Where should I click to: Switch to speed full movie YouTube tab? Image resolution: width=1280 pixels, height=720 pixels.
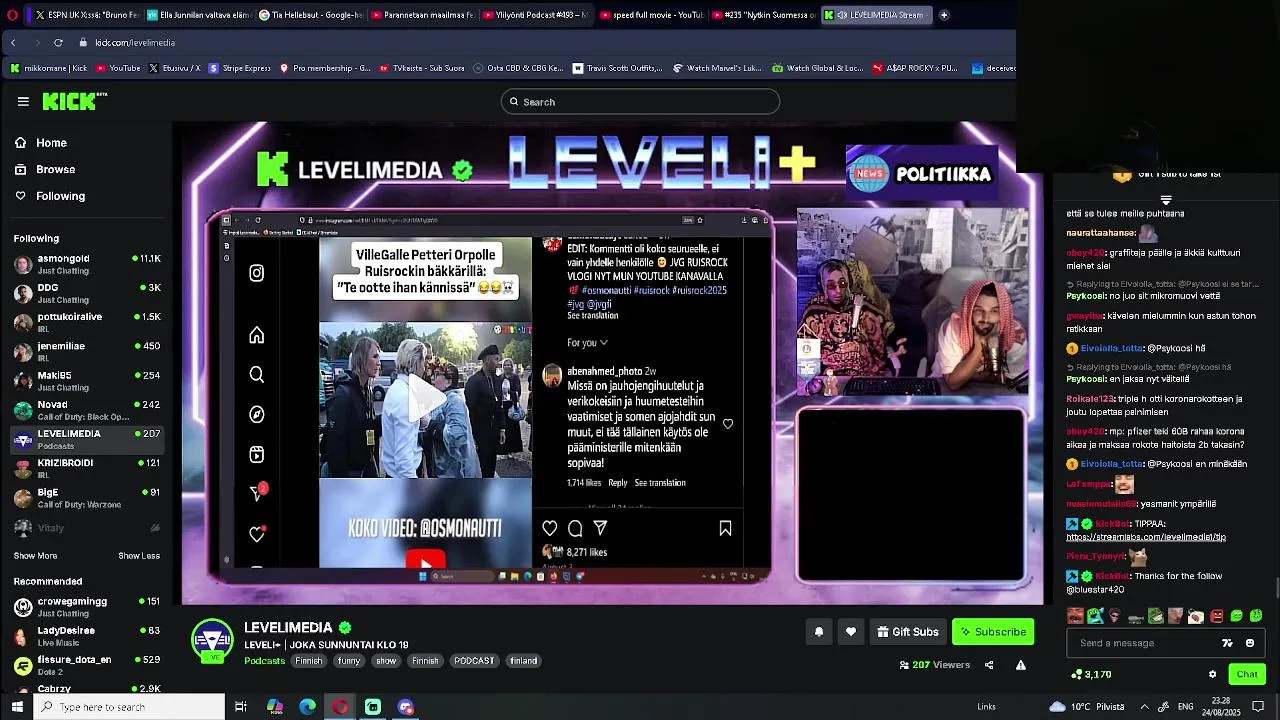(x=651, y=15)
